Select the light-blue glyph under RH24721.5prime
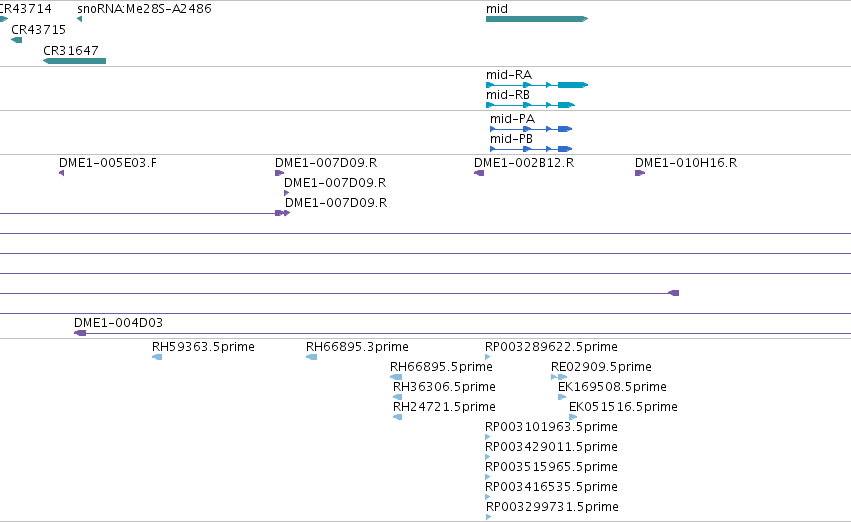Viewport: 851px width, 522px height. click(x=397, y=417)
